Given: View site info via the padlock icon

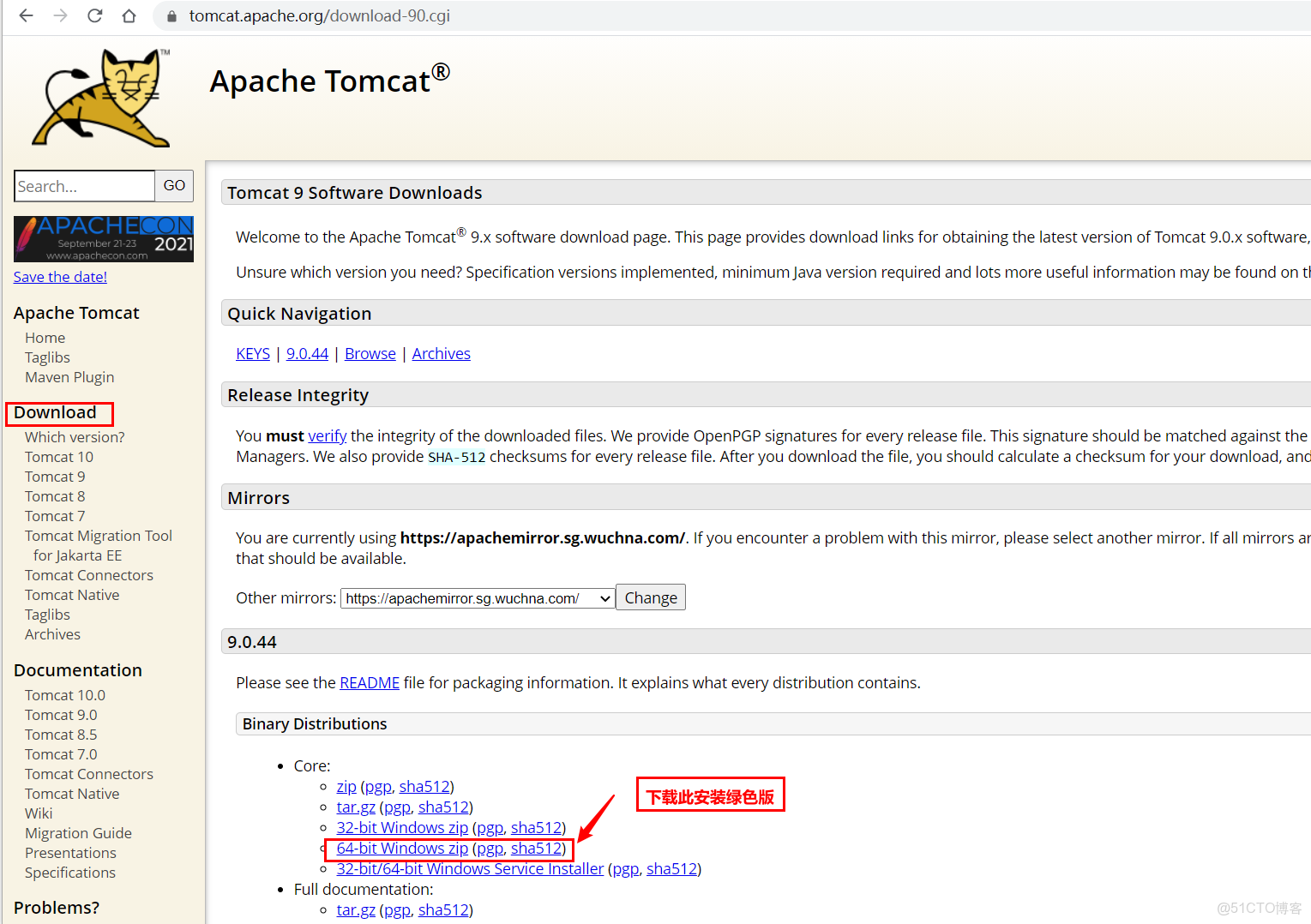Looking at the screenshot, I should (x=171, y=16).
